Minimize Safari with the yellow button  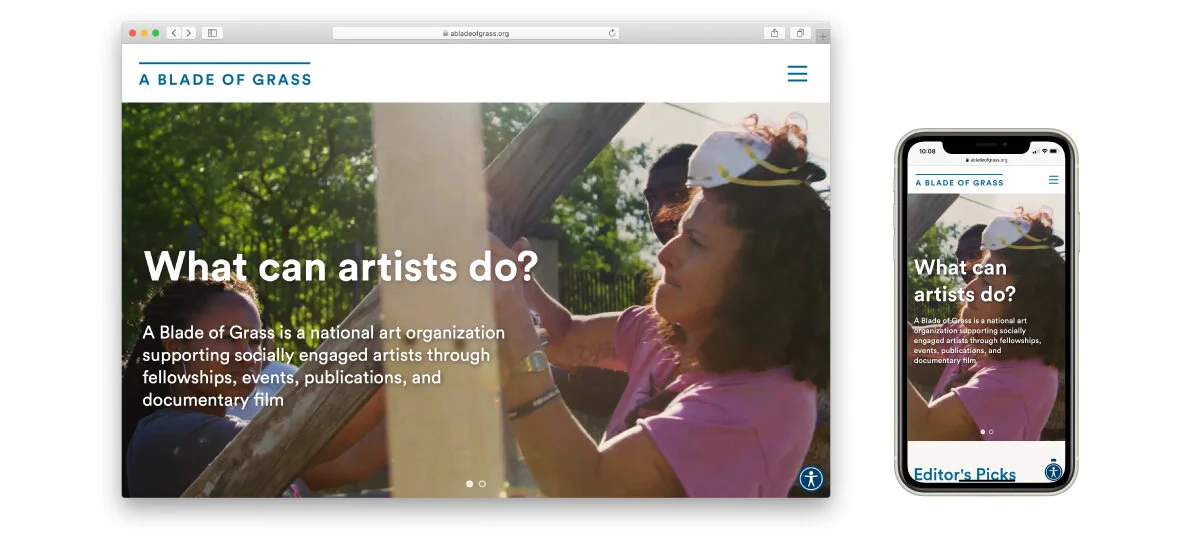tap(144, 33)
